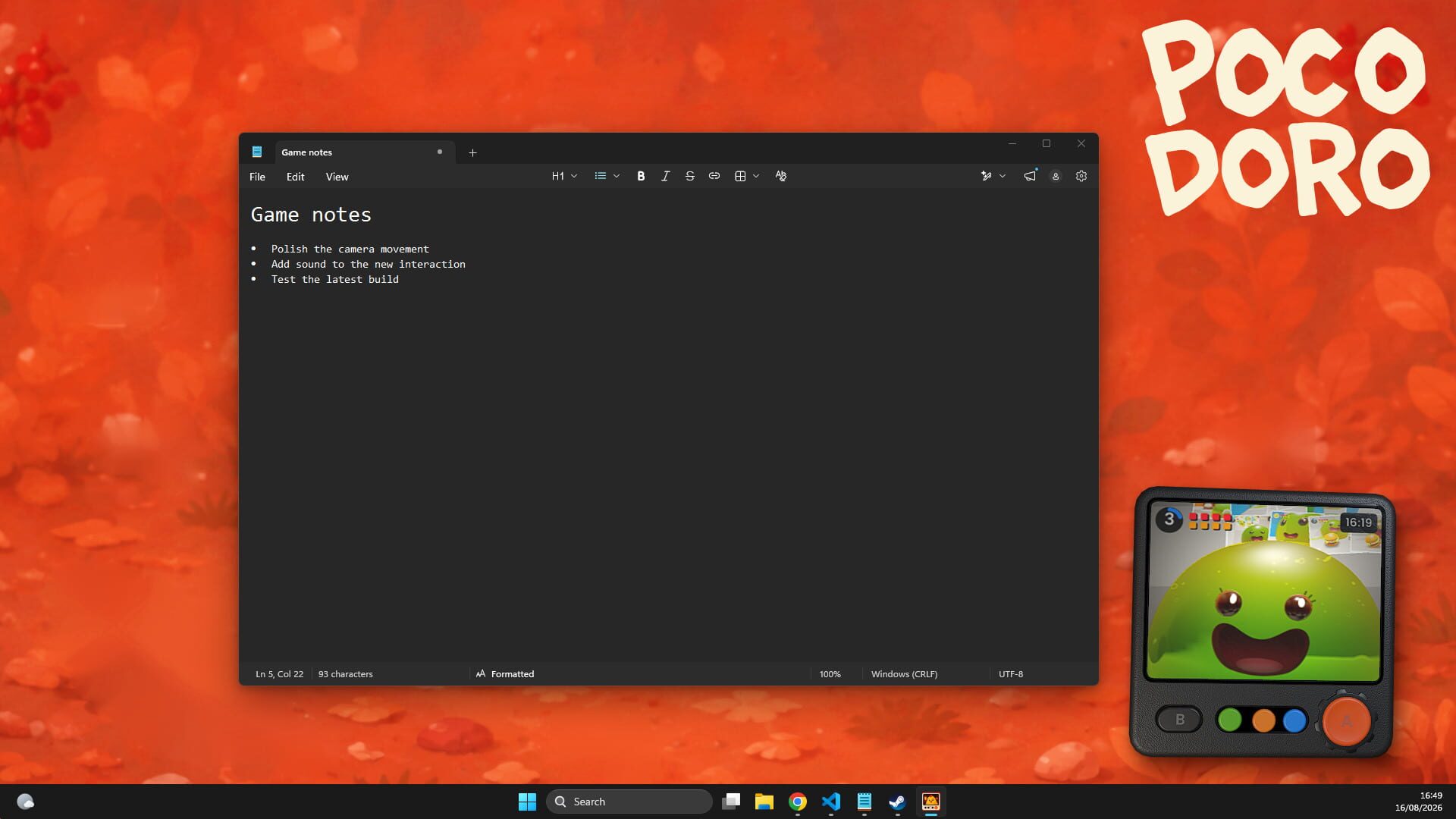The image size is (1456, 819).
Task: Click the 100% zoom level in status bar
Action: (830, 673)
